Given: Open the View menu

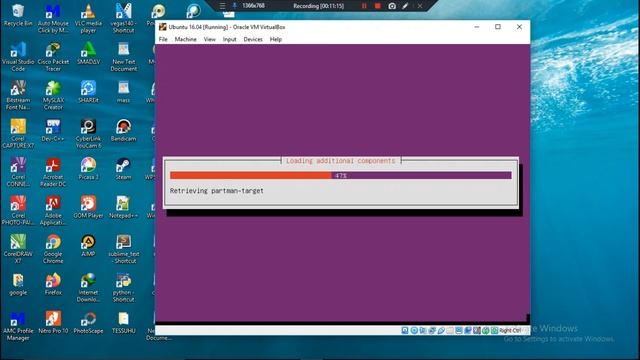Looking at the screenshot, I should click(209, 39).
